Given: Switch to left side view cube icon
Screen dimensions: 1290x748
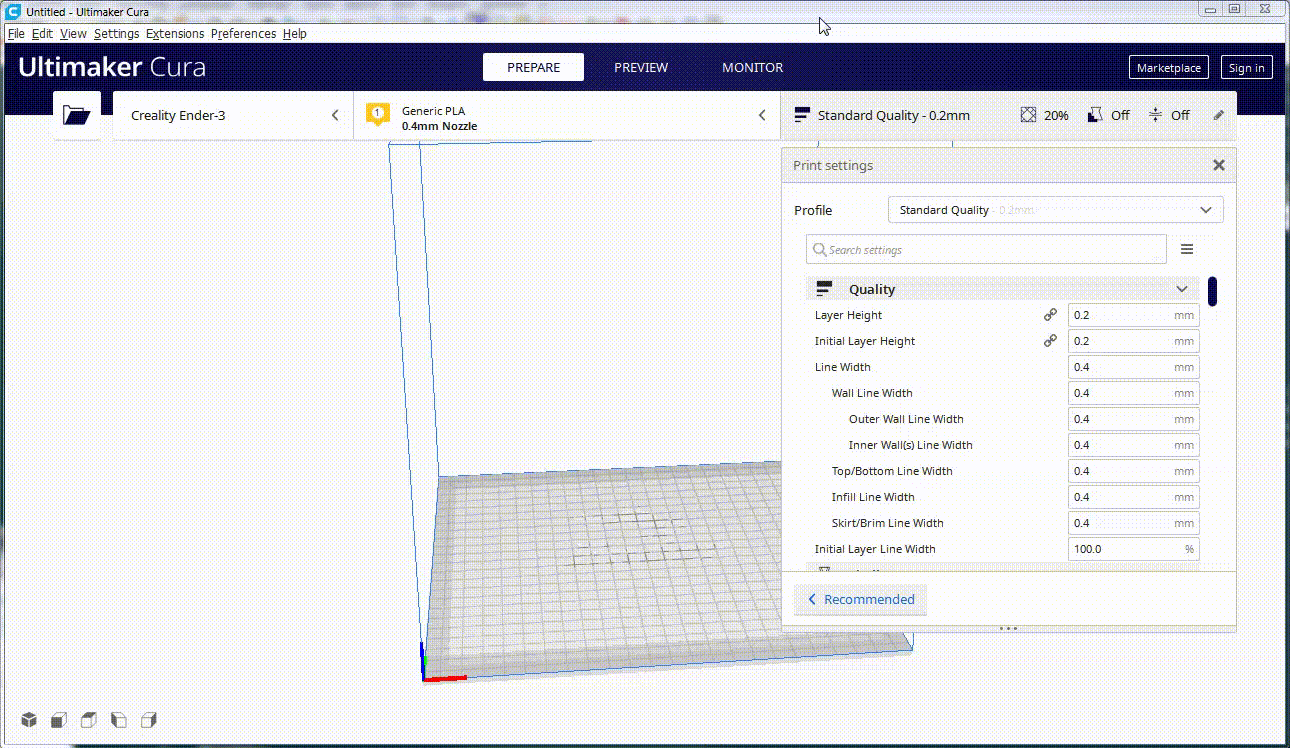Looking at the screenshot, I should [x=119, y=720].
